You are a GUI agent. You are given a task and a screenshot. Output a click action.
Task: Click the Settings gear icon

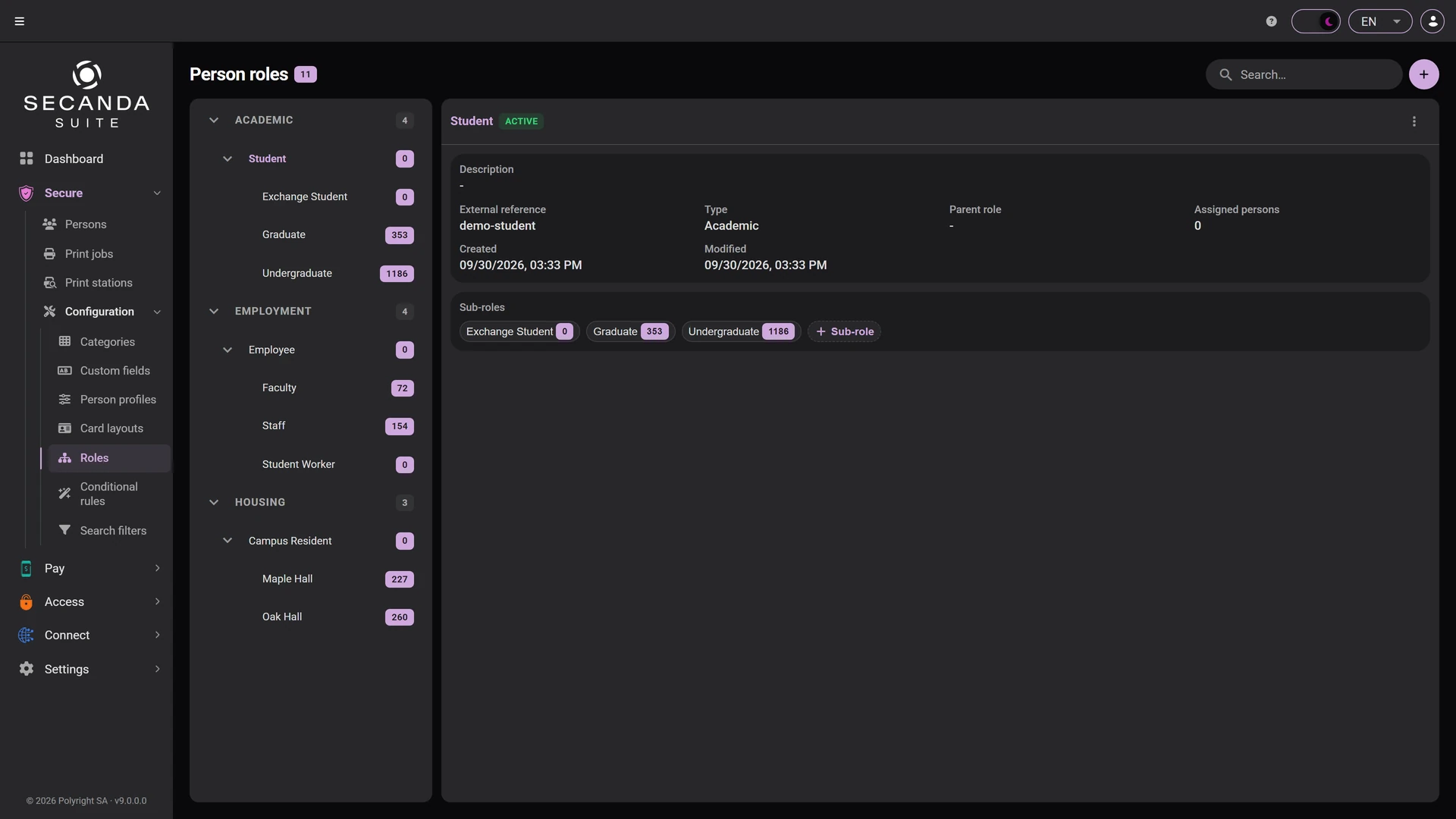[x=27, y=669]
